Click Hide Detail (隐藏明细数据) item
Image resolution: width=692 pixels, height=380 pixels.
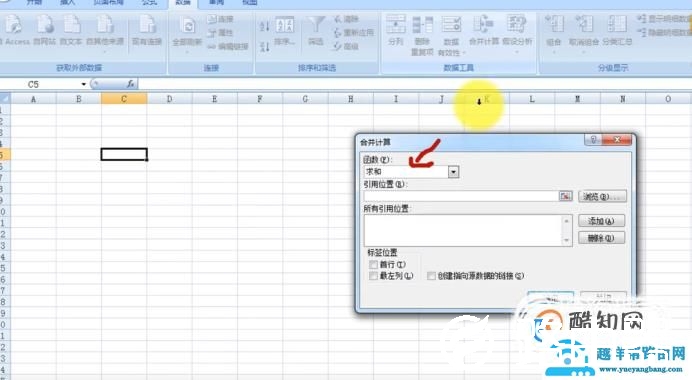pos(664,32)
